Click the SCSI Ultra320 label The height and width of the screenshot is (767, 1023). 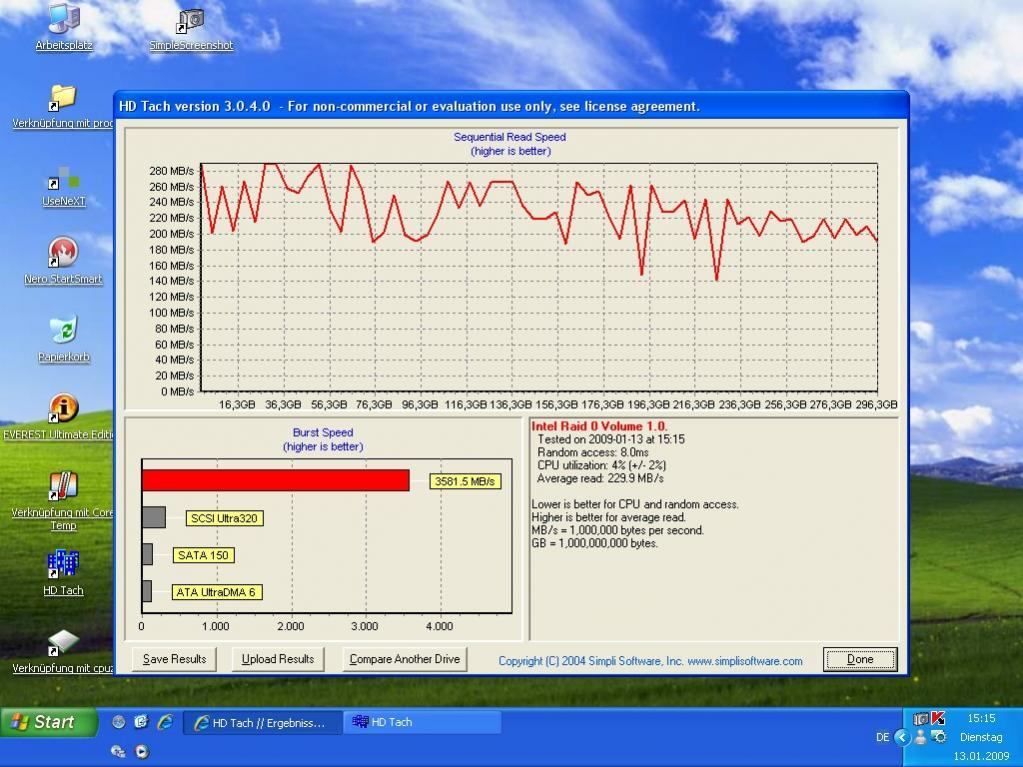coord(224,519)
